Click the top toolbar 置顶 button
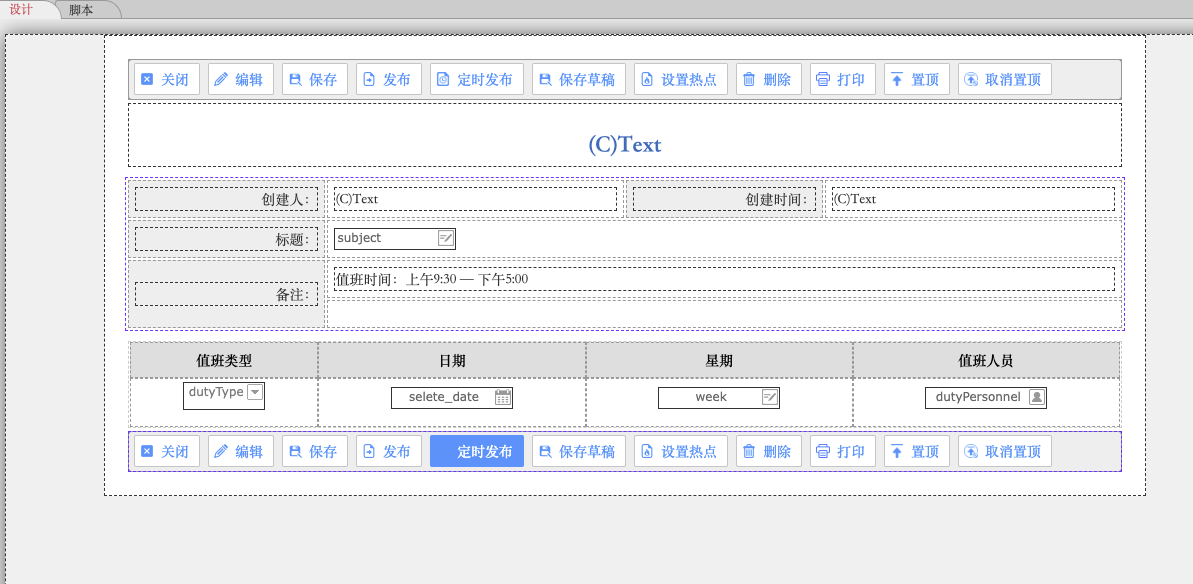The width and height of the screenshot is (1193, 584). coord(916,79)
